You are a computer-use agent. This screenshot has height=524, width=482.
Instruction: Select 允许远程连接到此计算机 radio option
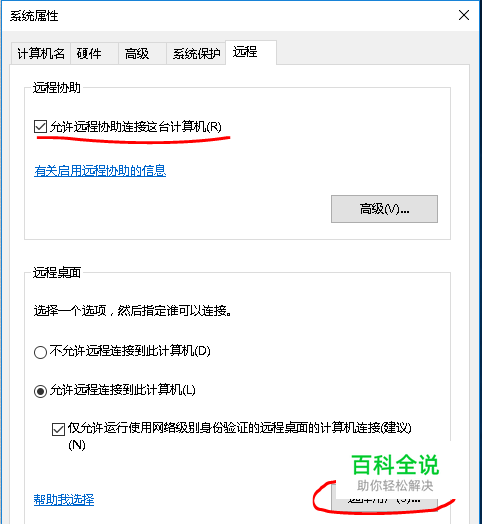40,391
